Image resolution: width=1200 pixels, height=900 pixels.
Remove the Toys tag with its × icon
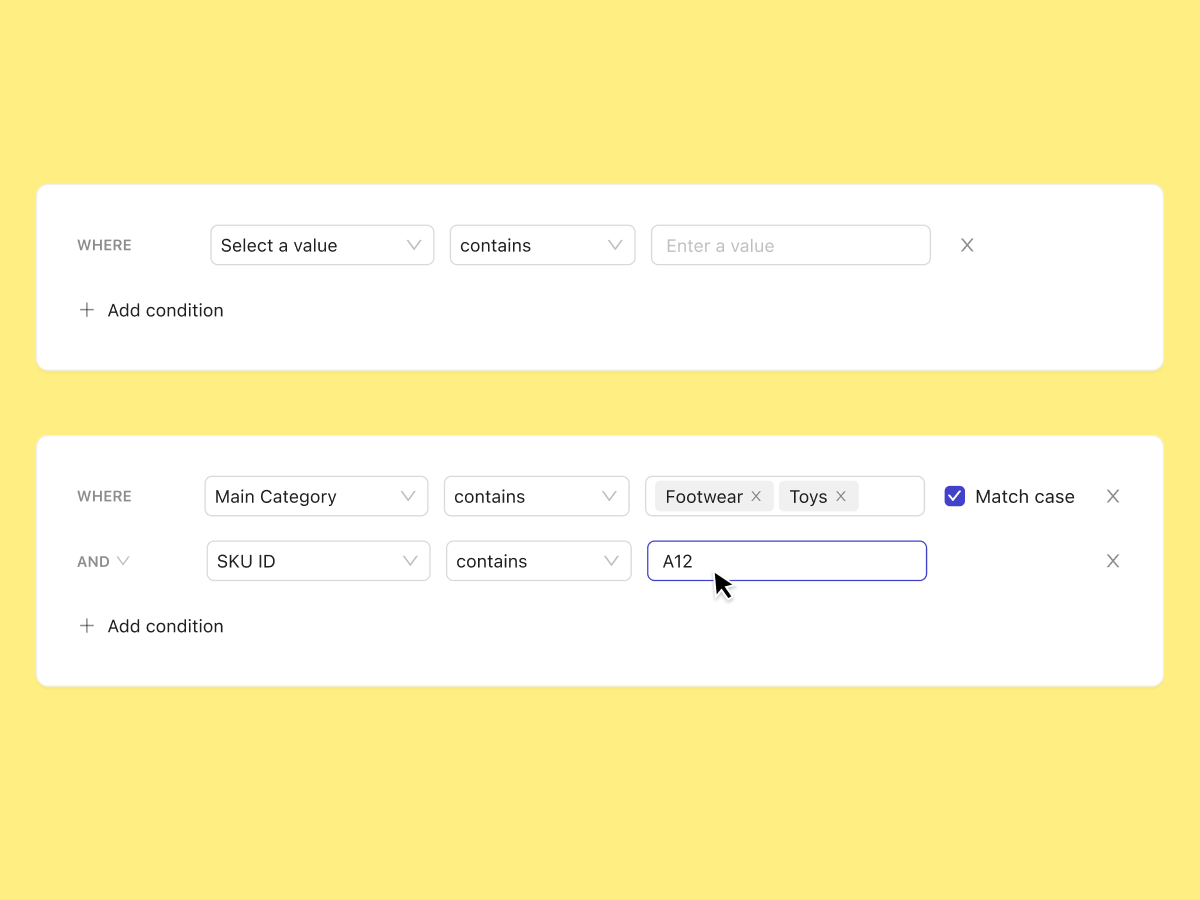(x=843, y=496)
